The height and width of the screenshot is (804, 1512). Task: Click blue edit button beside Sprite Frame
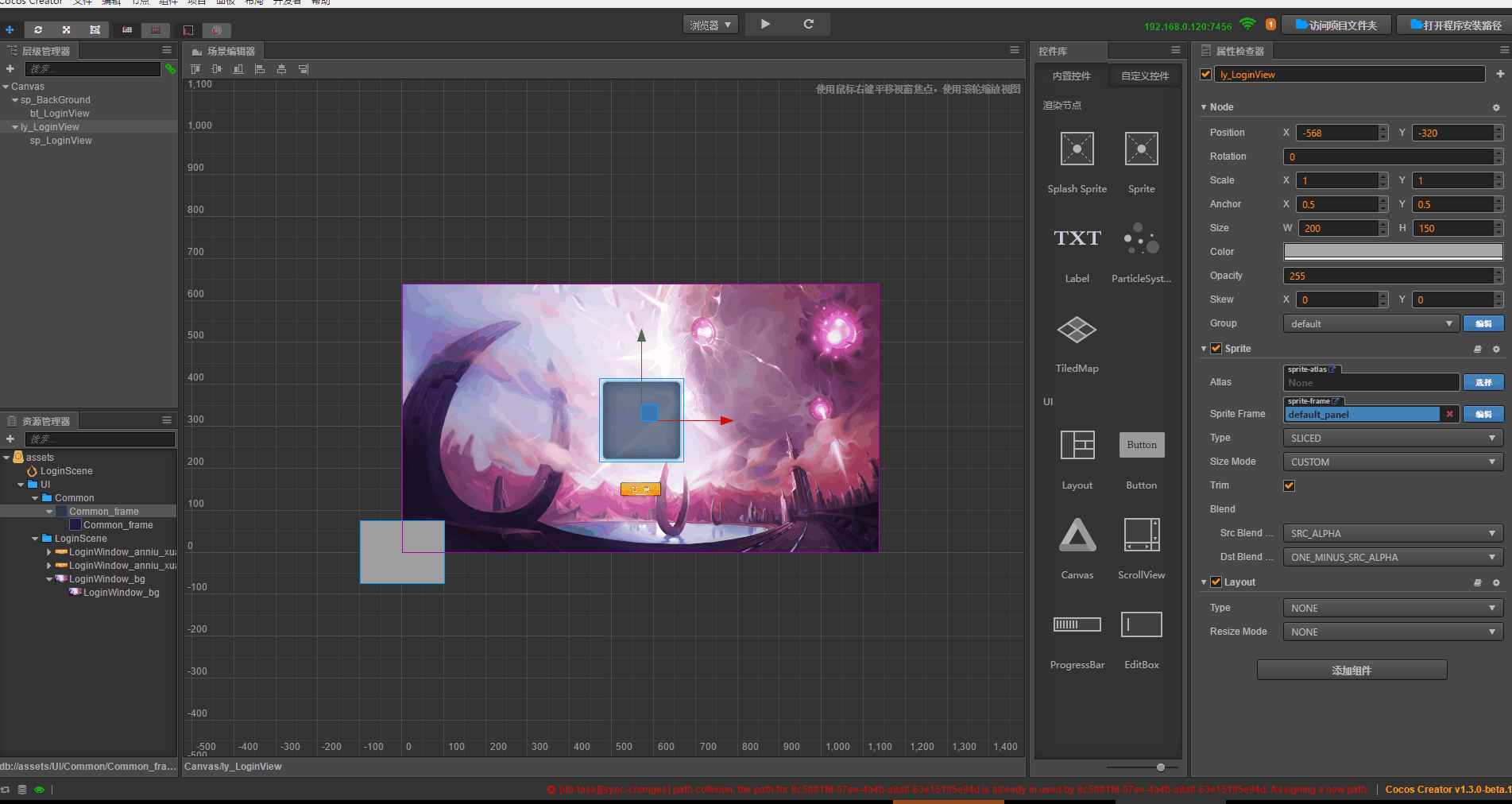tap(1483, 414)
